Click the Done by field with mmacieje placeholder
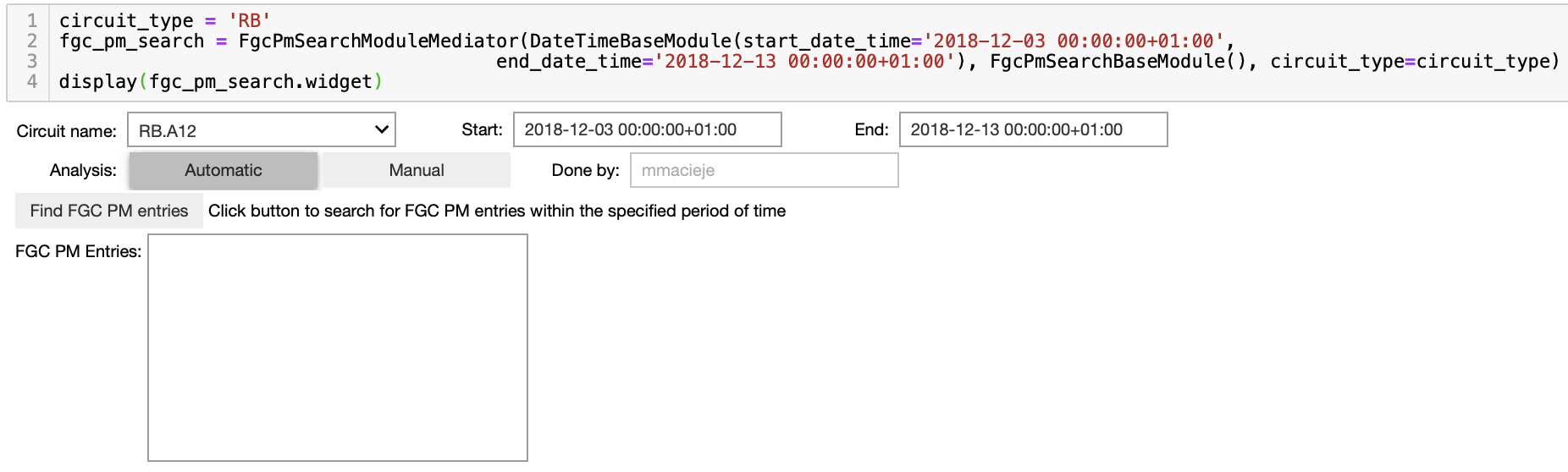The width and height of the screenshot is (1568, 472). pyautogui.click(x=765, y=170)
